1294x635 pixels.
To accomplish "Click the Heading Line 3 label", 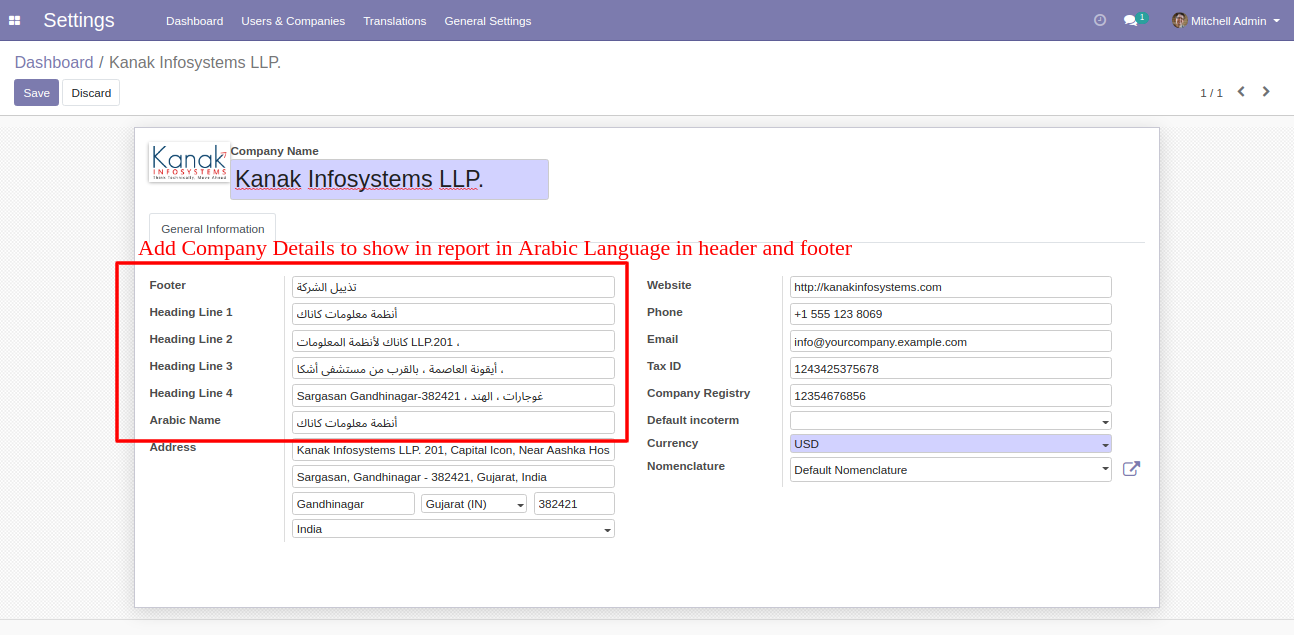I will tap(191, 366).
